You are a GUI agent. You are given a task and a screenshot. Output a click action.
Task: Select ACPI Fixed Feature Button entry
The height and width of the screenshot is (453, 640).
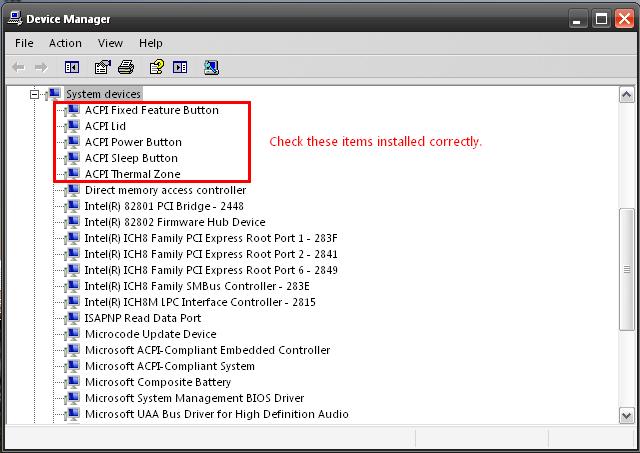[152, 110]
